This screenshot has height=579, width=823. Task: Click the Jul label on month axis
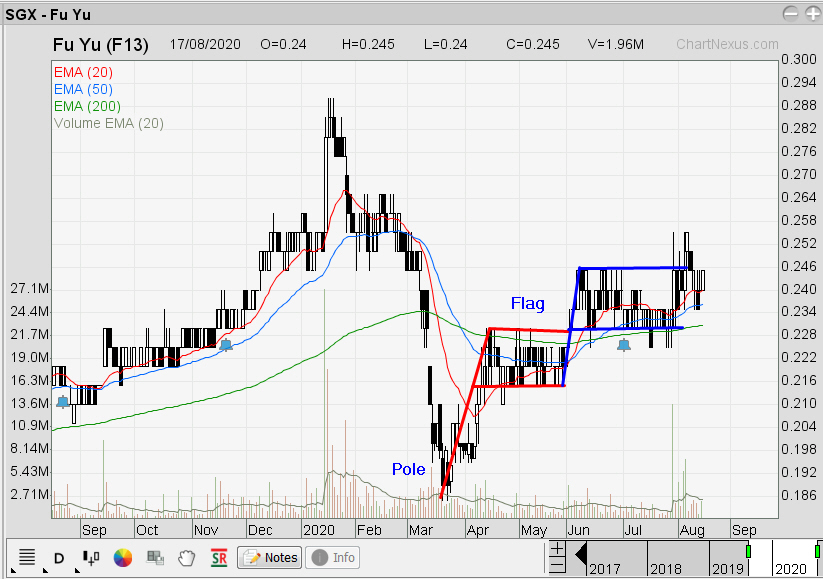pyautogui.click(x=633, y=530)
